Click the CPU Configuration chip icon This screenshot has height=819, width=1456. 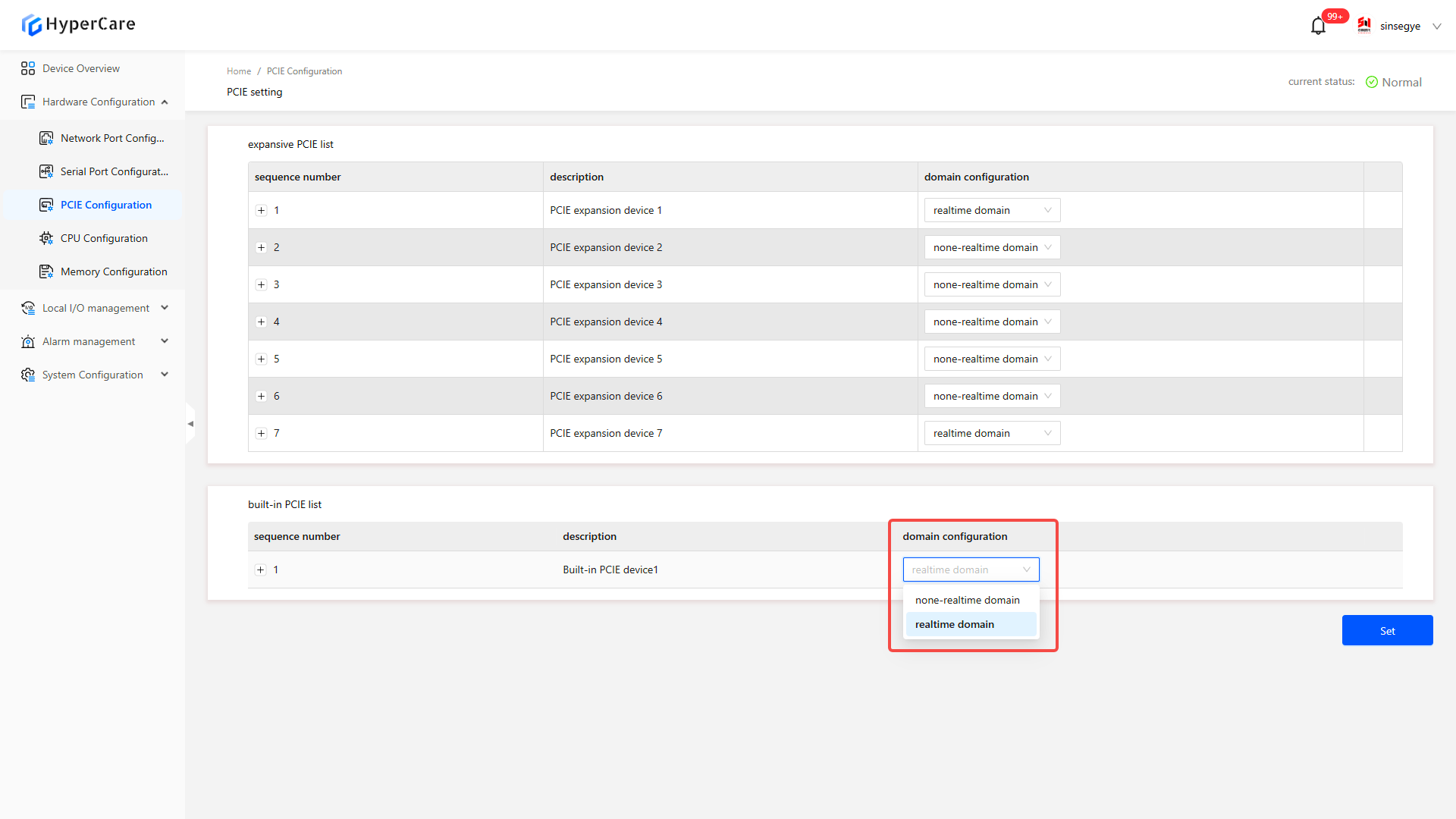click(x=46, y=238)
